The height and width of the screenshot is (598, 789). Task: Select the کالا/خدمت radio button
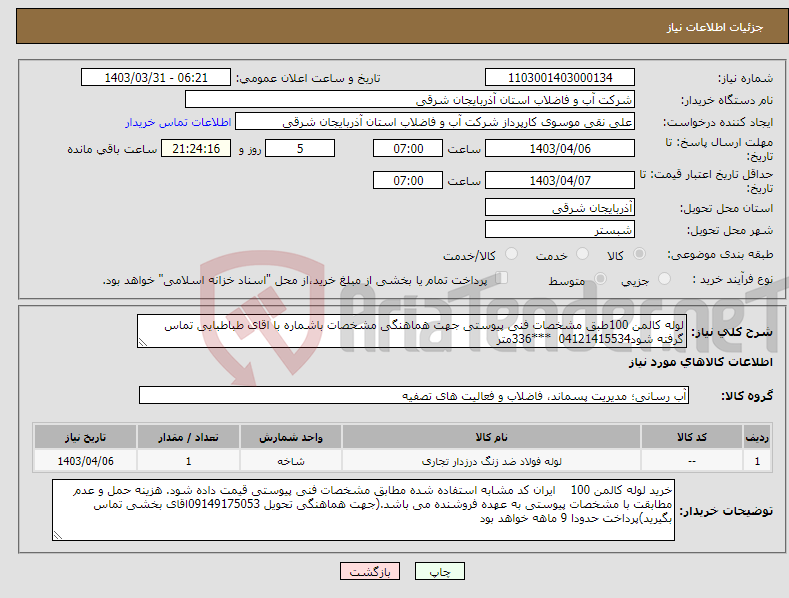(511, 254)
